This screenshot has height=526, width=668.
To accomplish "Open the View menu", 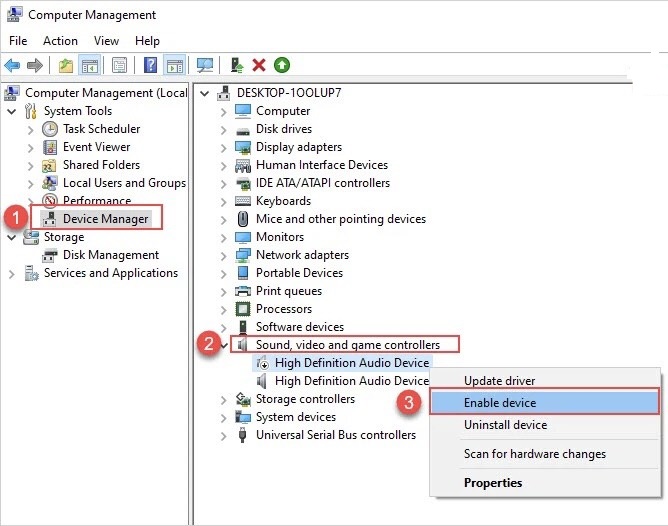I will [x=106, y=41].
